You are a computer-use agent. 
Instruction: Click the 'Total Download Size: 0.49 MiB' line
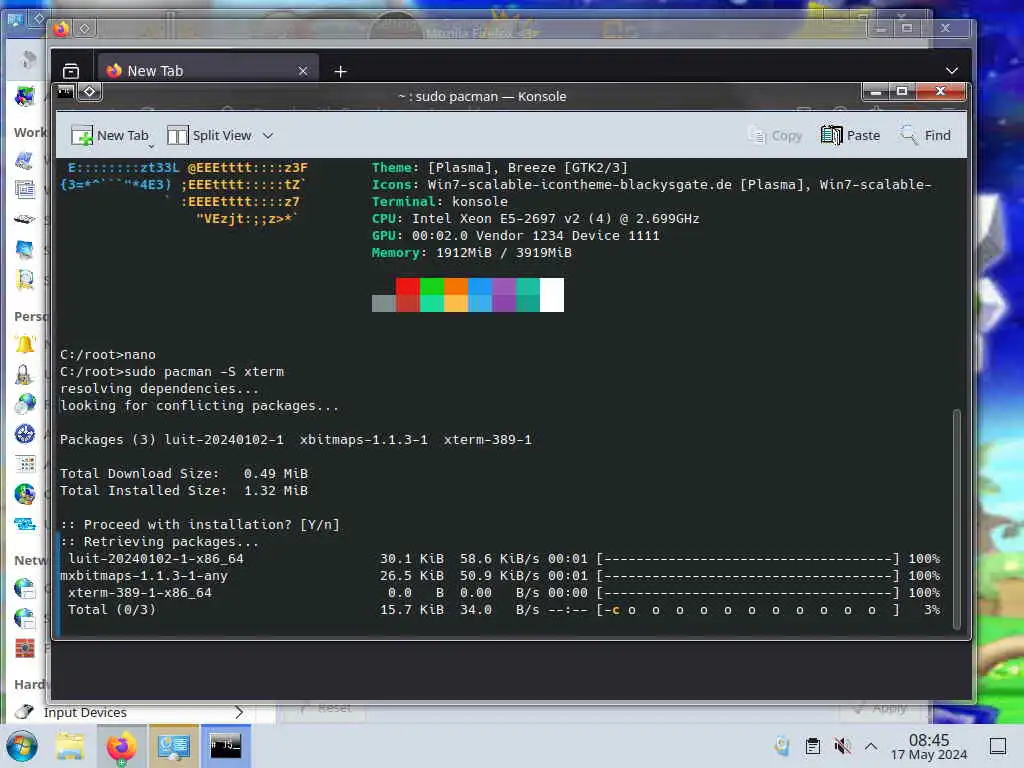pos(184,473)
